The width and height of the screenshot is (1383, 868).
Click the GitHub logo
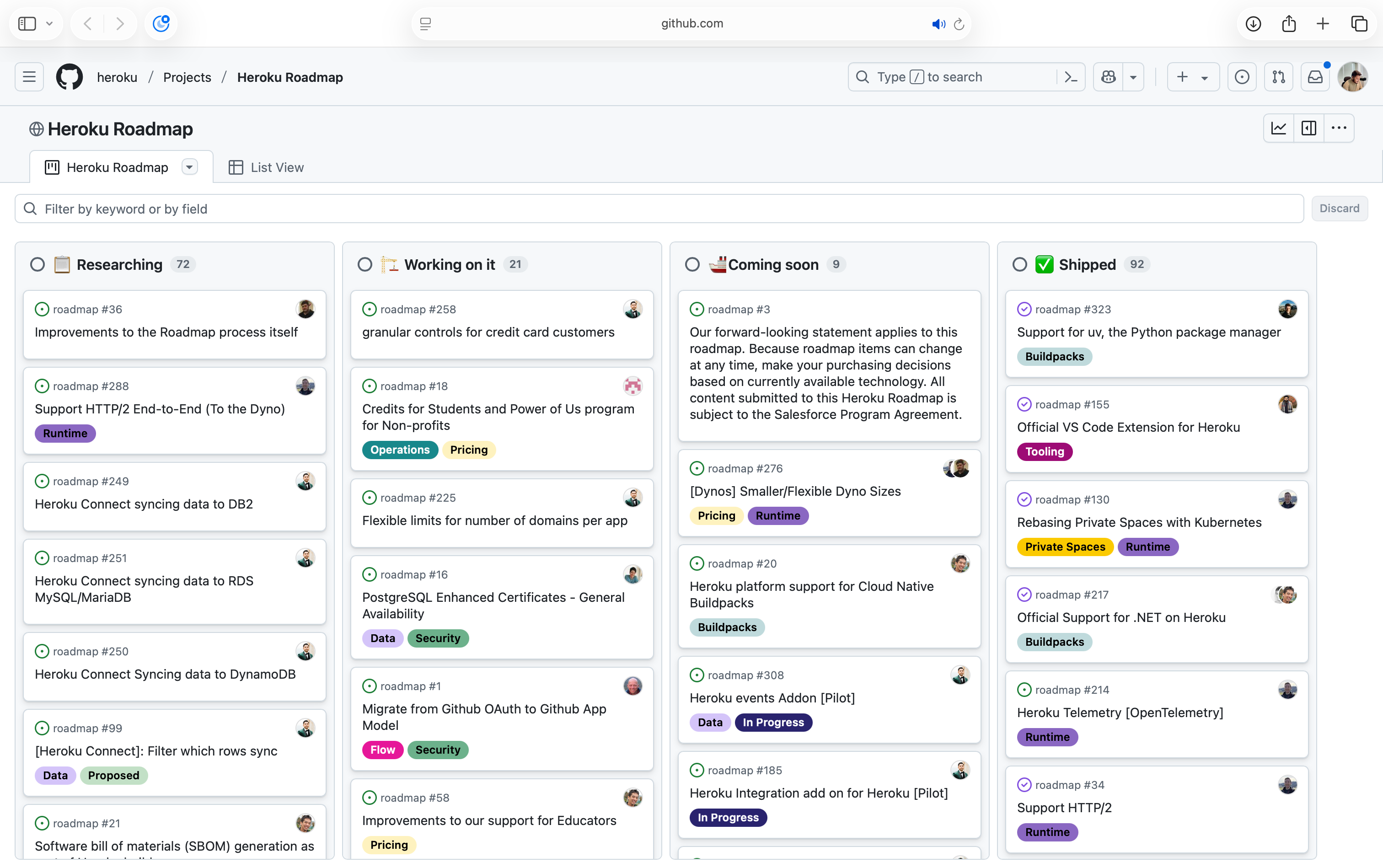[x=69, y=76]
